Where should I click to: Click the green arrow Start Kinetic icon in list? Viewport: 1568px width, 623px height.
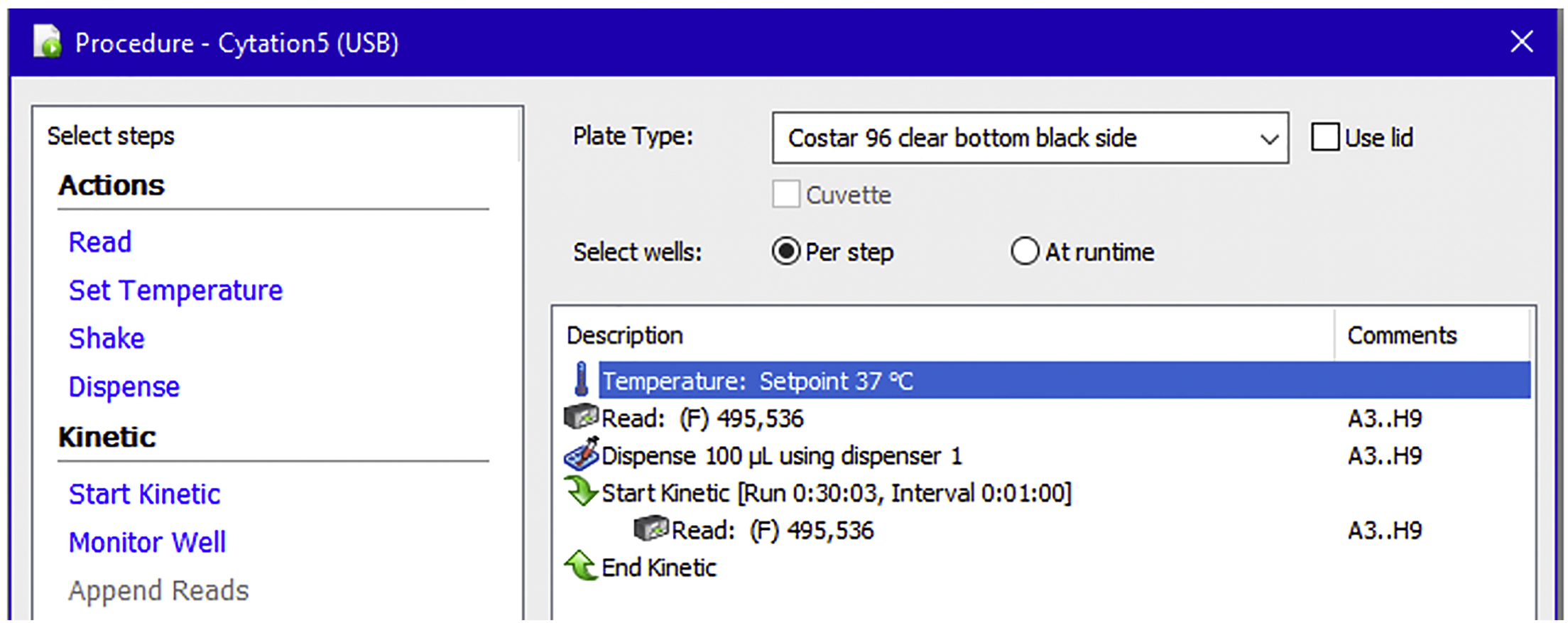coord(582,492)
